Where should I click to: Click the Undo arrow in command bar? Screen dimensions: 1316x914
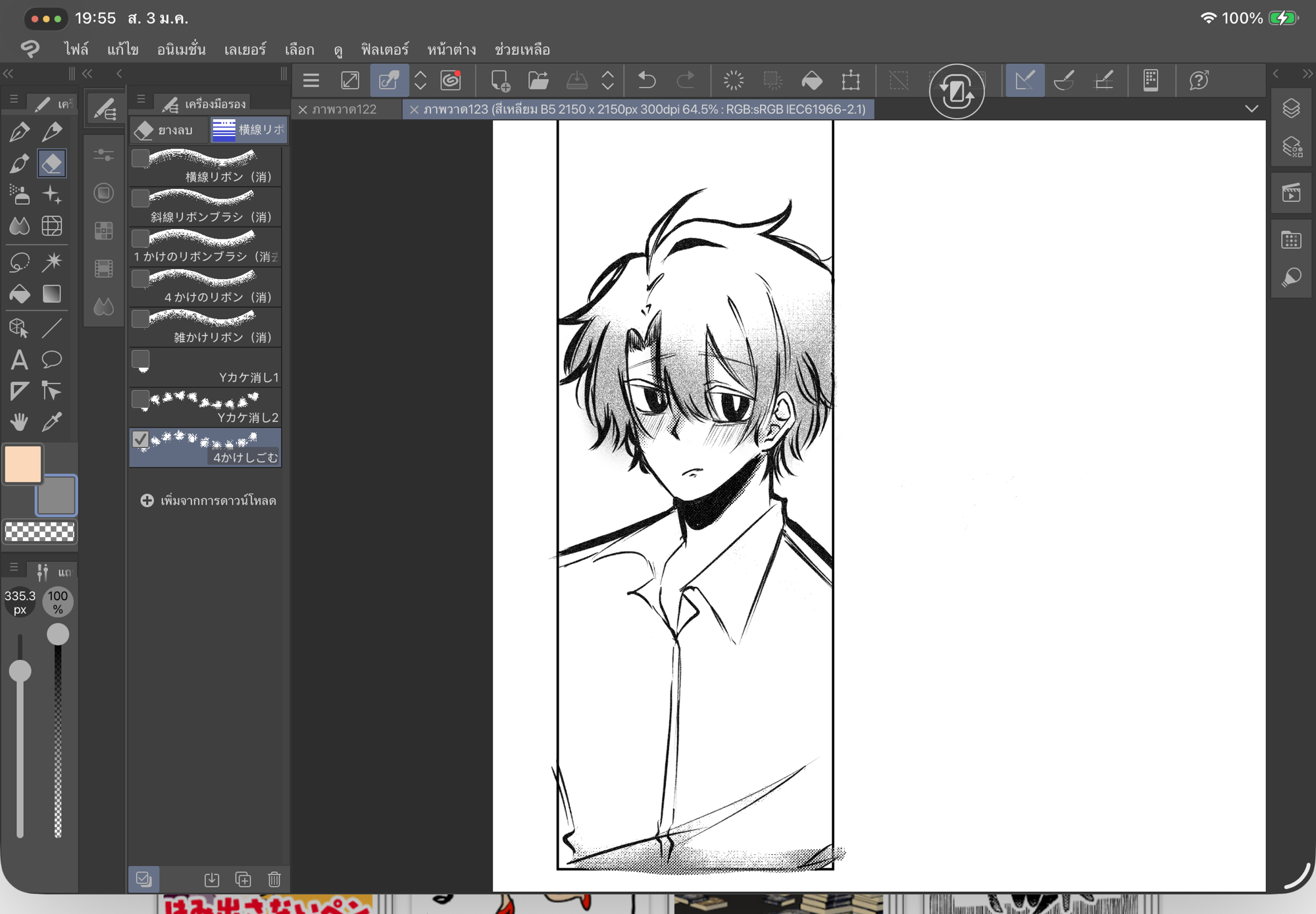[x=647, y=81]
